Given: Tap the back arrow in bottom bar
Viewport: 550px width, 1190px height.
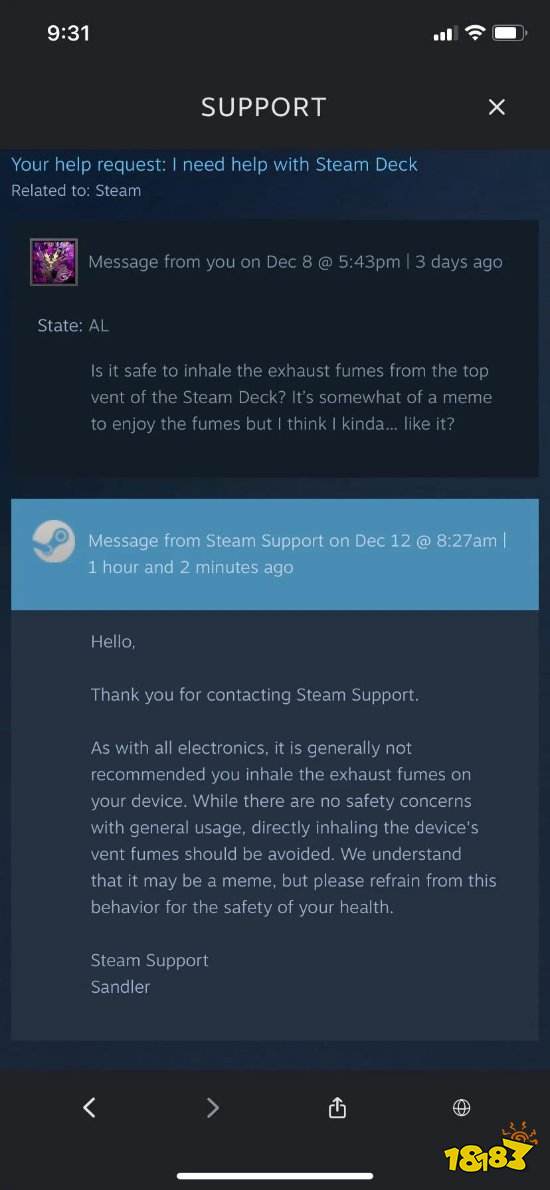Looking at the screenshot, I should tap(90, 1107).
